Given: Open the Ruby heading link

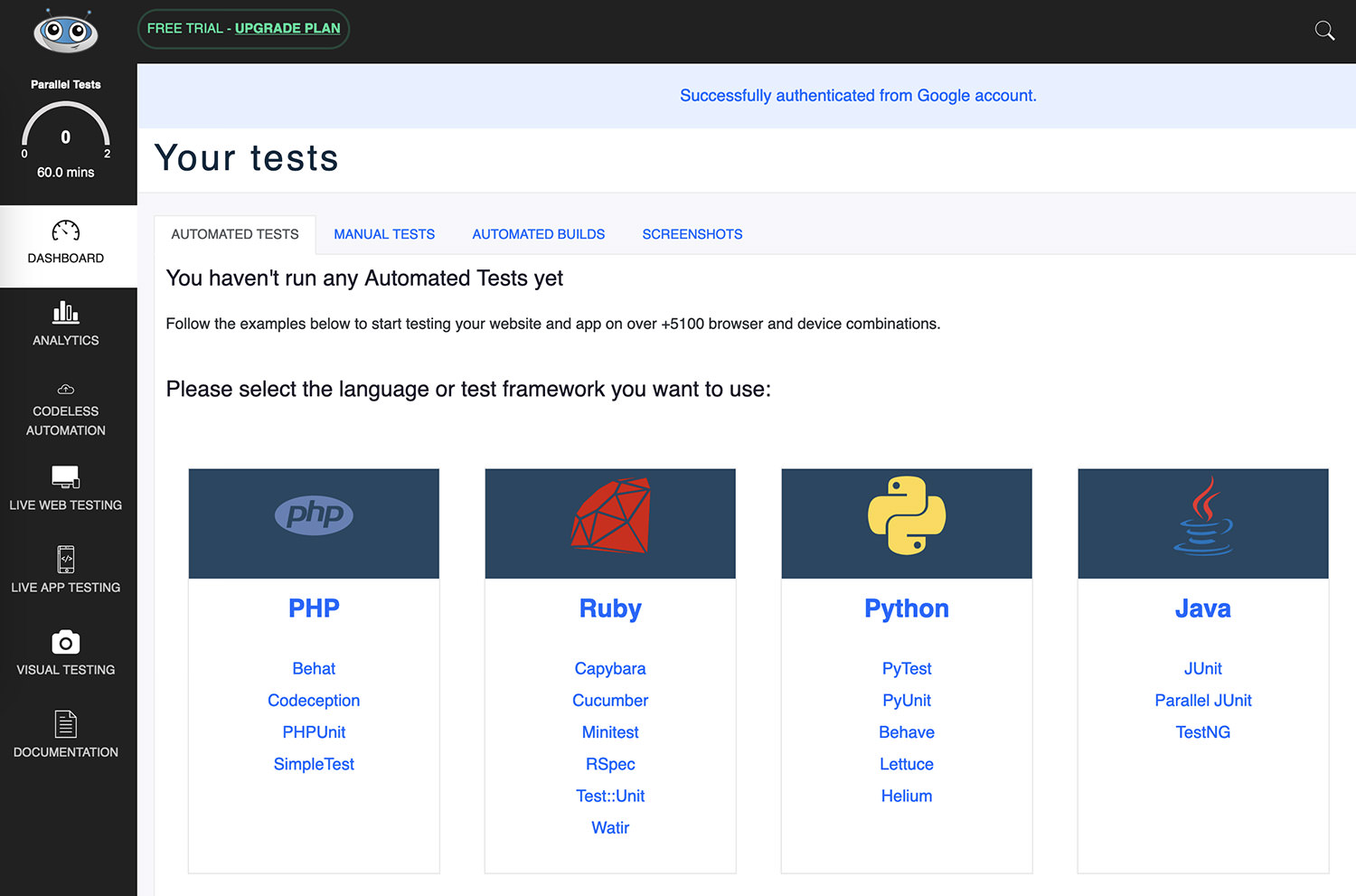Looking at the screenshot, I should 610,608.
